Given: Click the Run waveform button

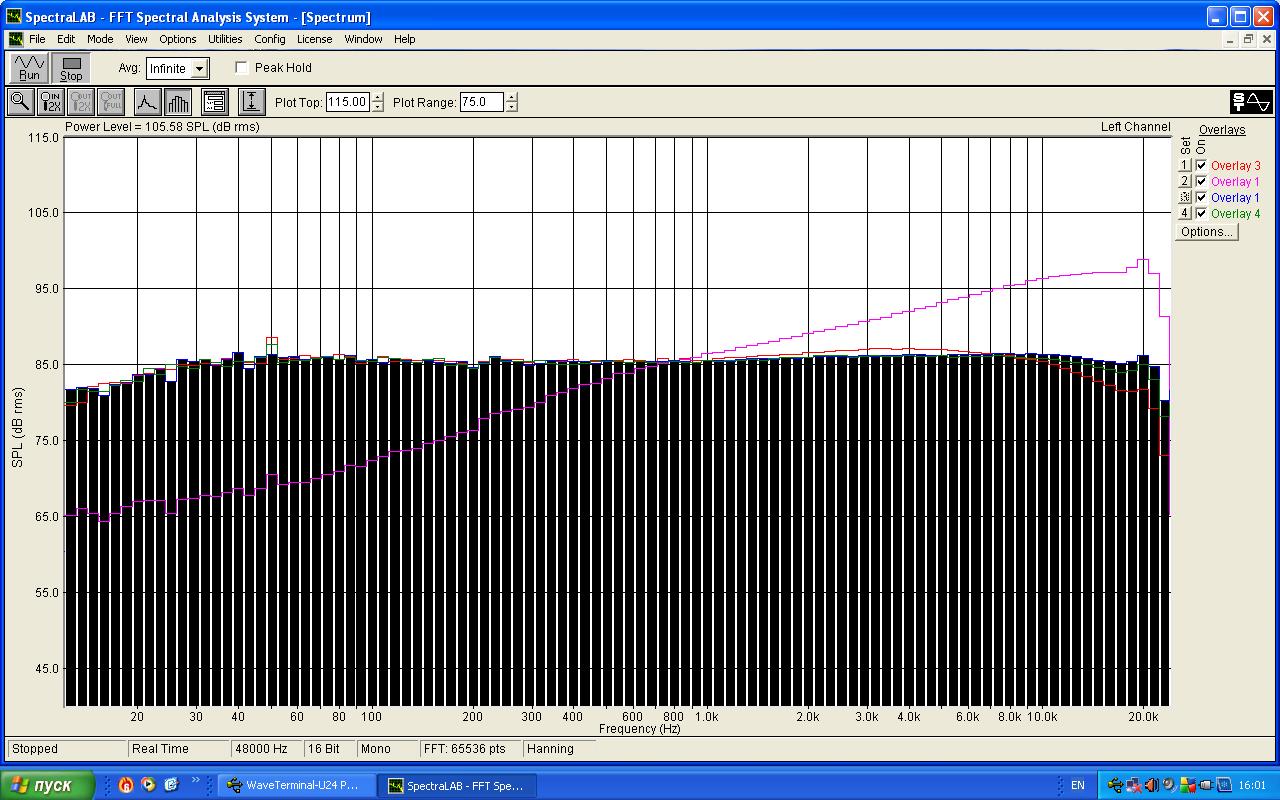Looking at the screenshot, I should coord(29,68).
